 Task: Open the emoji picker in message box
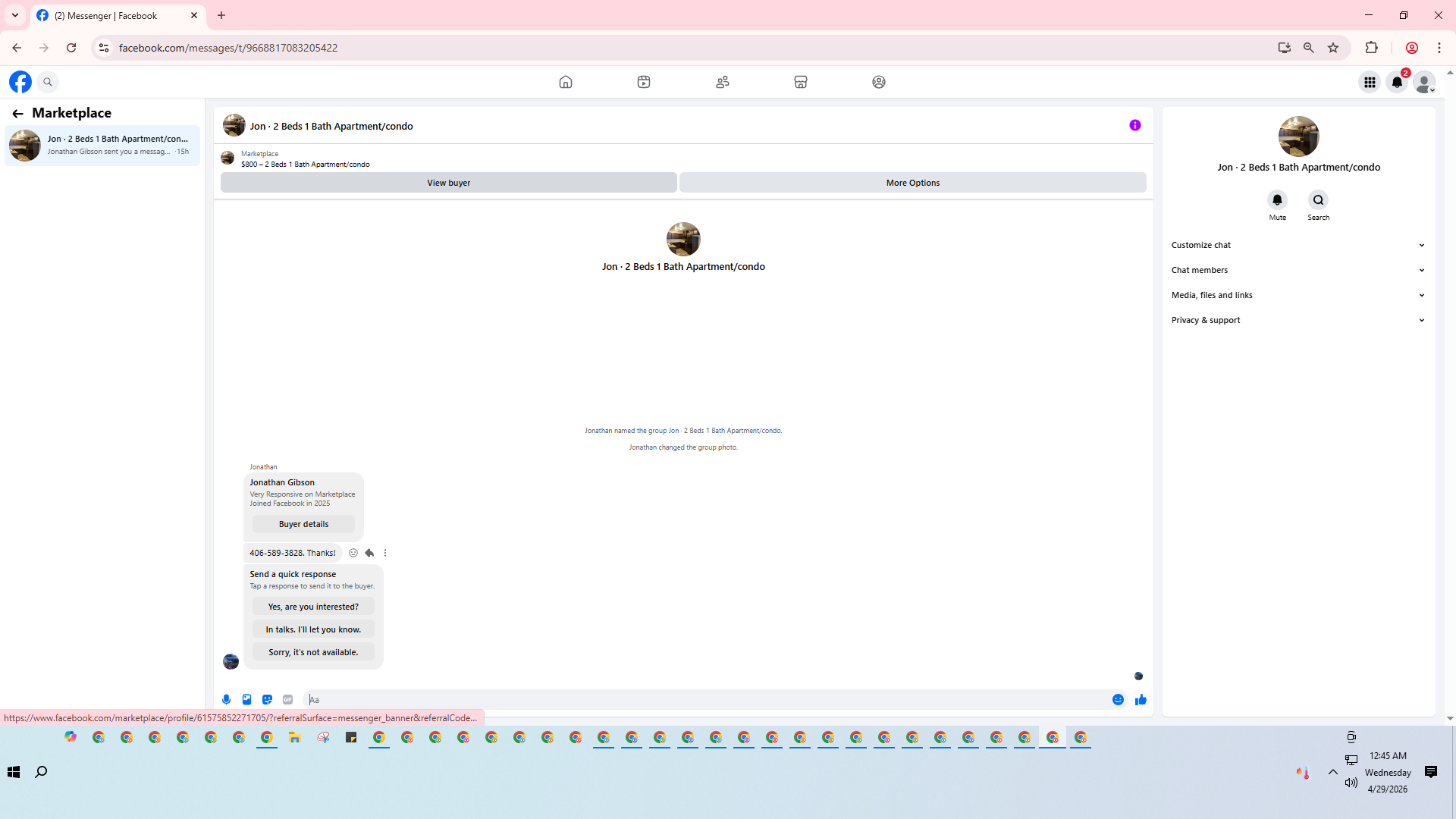click(x=1118, y=699)
